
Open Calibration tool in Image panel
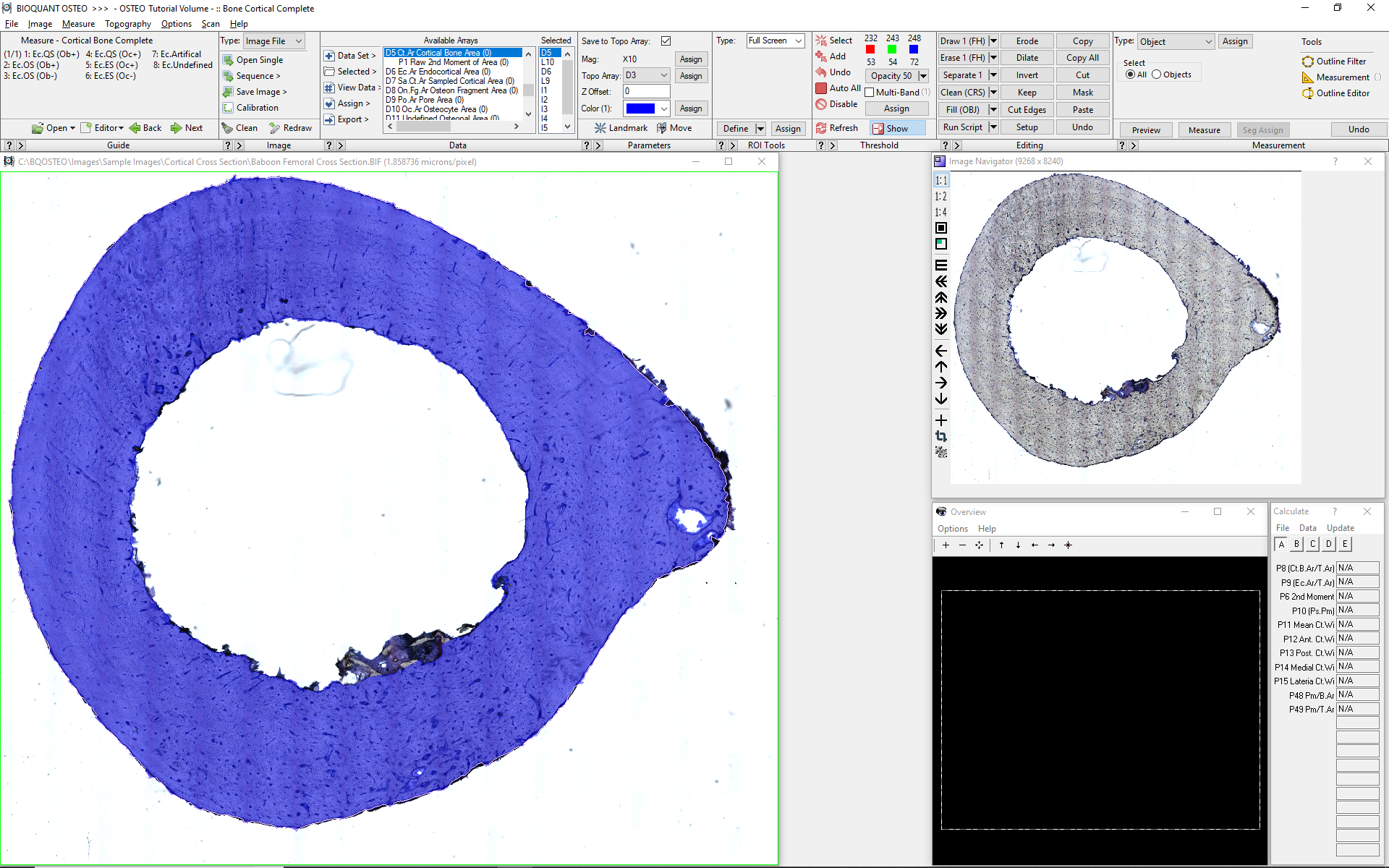point(250,108)
